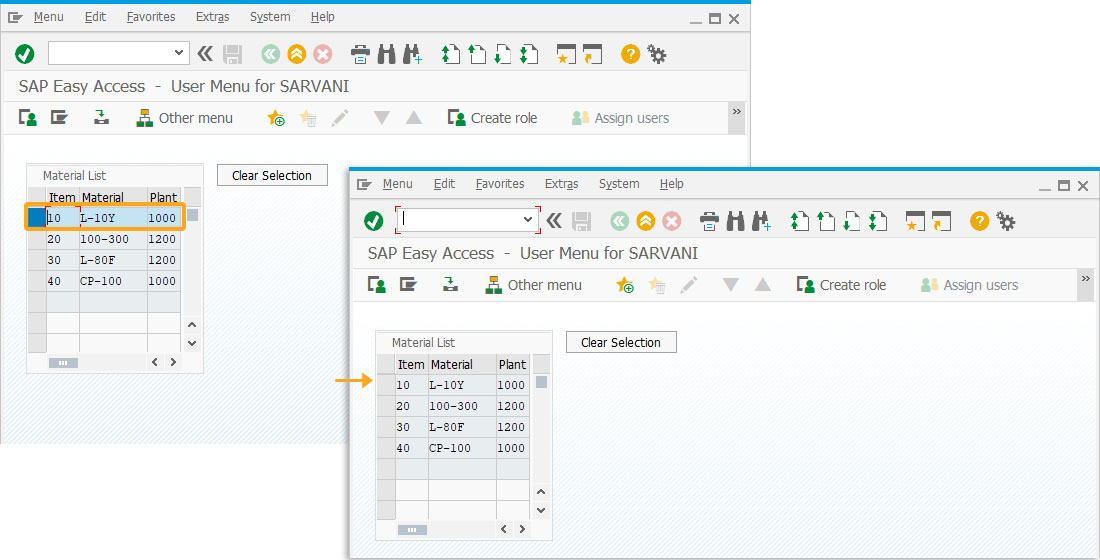This screenshot has width=1100, height=560.
Task: Open Customize Layout gear in front window
Action: [x=1006, y=222]
